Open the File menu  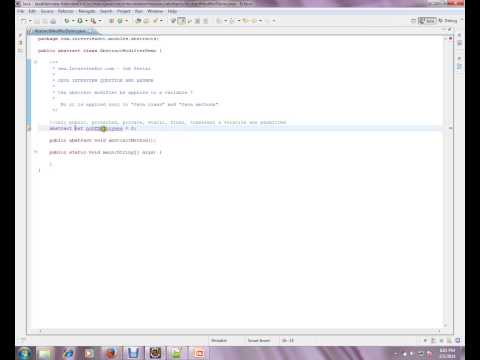coord(21,11)
